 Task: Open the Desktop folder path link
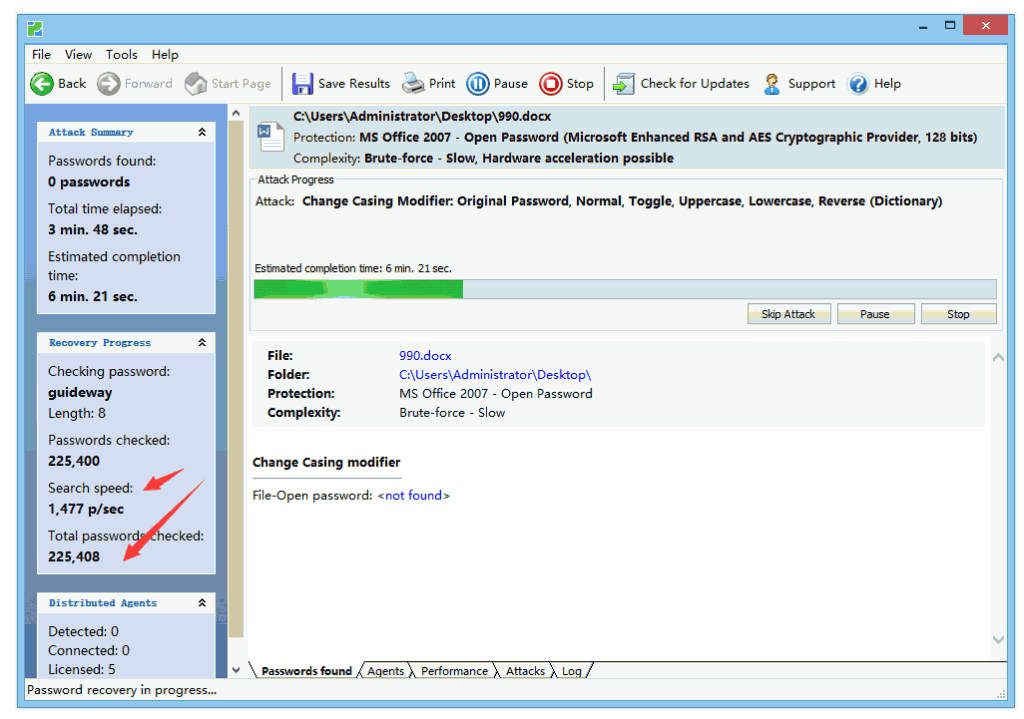coord(494,375)
